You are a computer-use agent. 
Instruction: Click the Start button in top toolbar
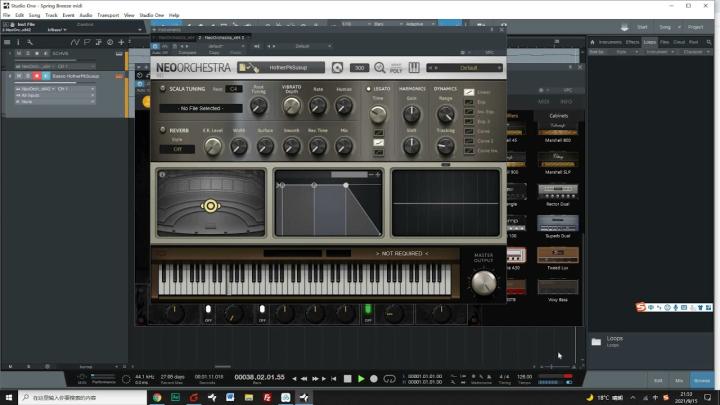point(642,27)
